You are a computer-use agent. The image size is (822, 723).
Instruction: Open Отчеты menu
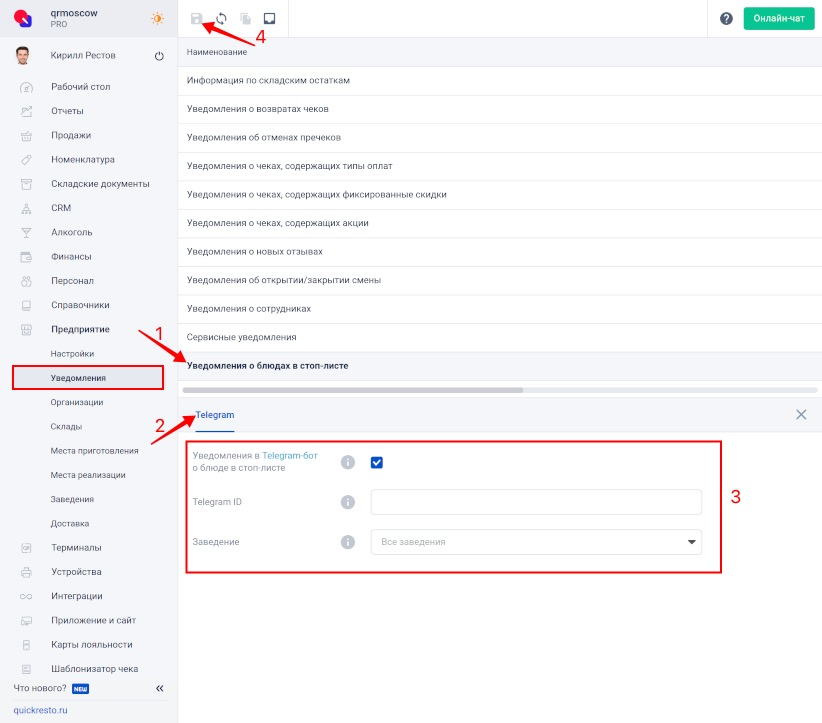coord(67,111)
